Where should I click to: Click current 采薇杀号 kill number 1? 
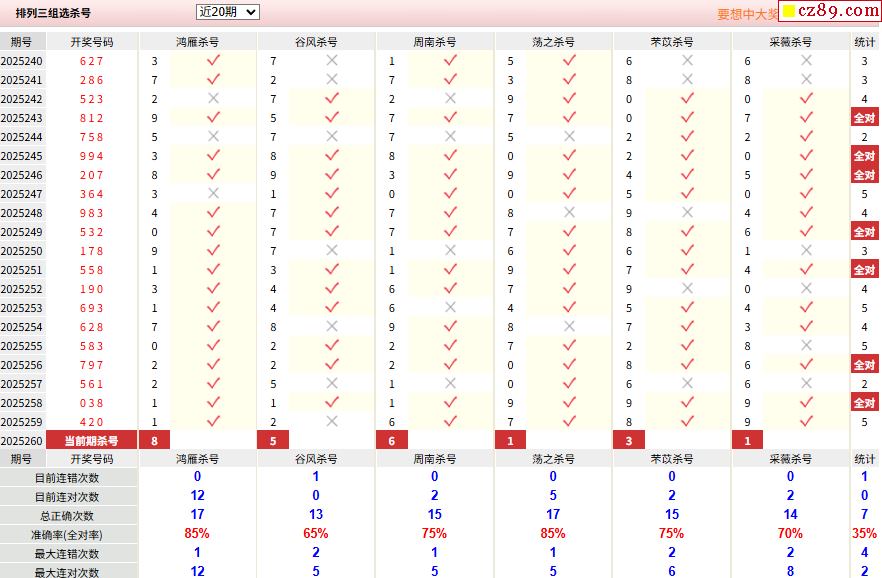tap(748, 440)
